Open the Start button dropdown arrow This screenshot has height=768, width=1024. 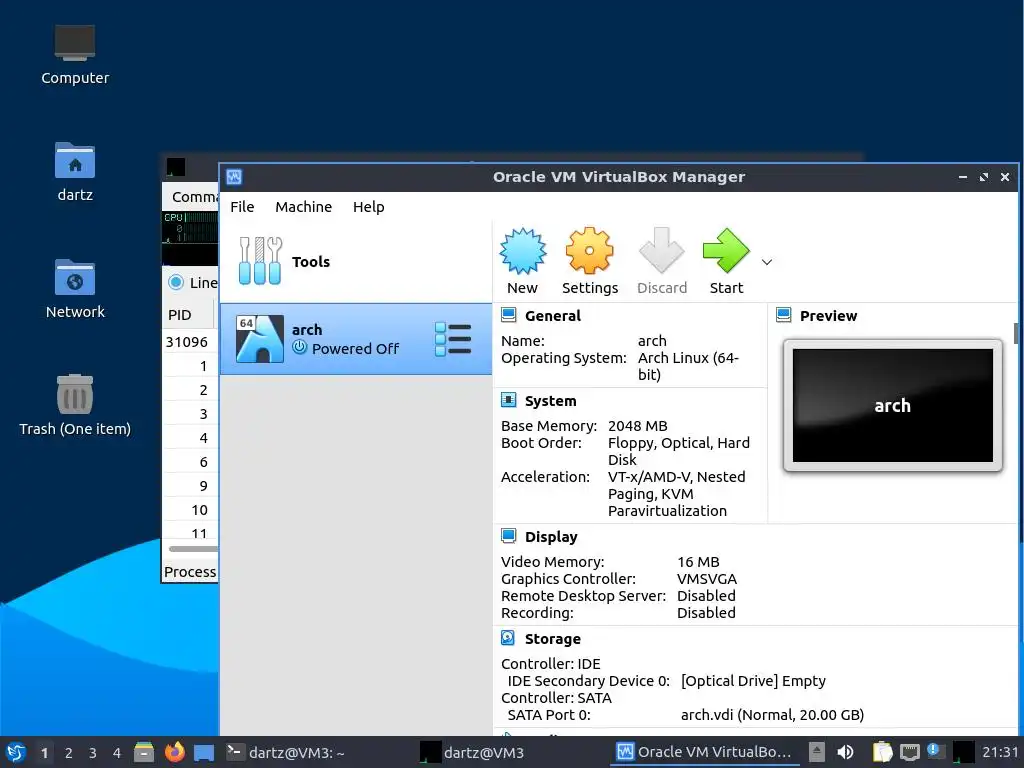click(767, 262)
